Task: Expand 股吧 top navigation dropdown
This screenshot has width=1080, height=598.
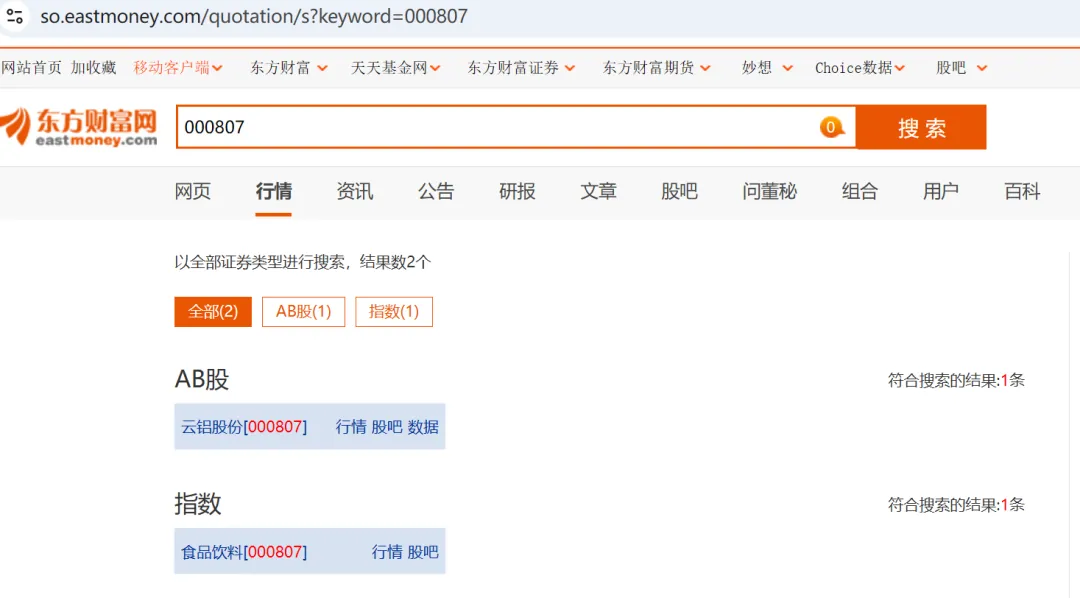Action: (x=962, y=68)
